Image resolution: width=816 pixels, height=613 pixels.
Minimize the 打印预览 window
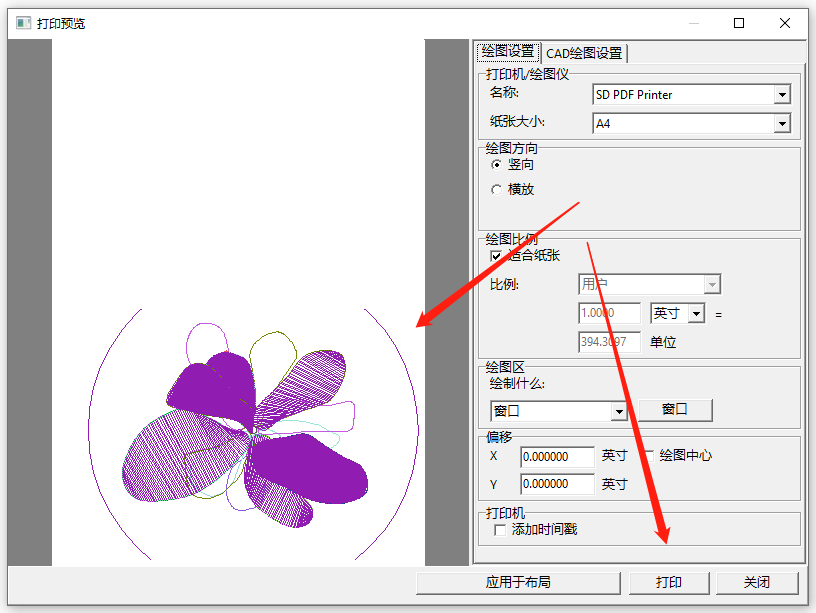click(x=693, y=23)
